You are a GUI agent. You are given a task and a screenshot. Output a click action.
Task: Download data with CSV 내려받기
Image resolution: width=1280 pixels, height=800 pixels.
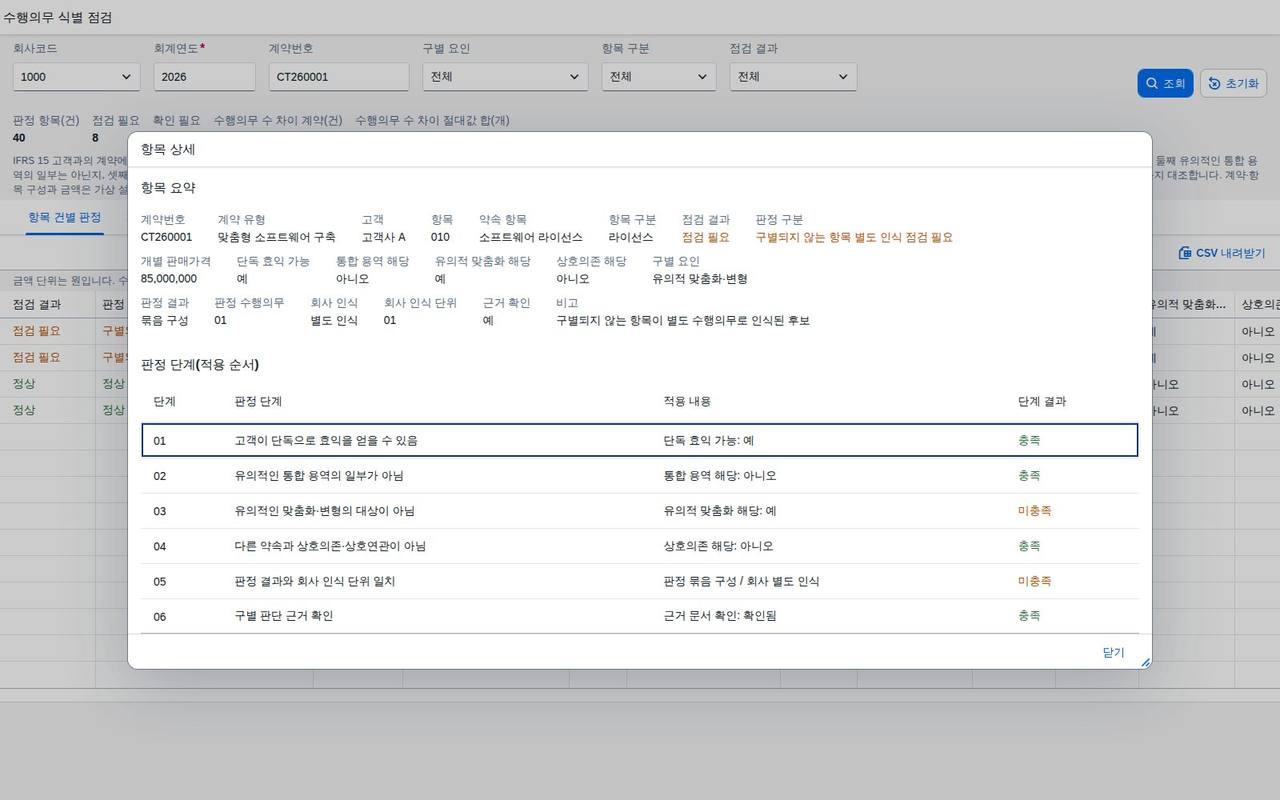[1222, 253]
